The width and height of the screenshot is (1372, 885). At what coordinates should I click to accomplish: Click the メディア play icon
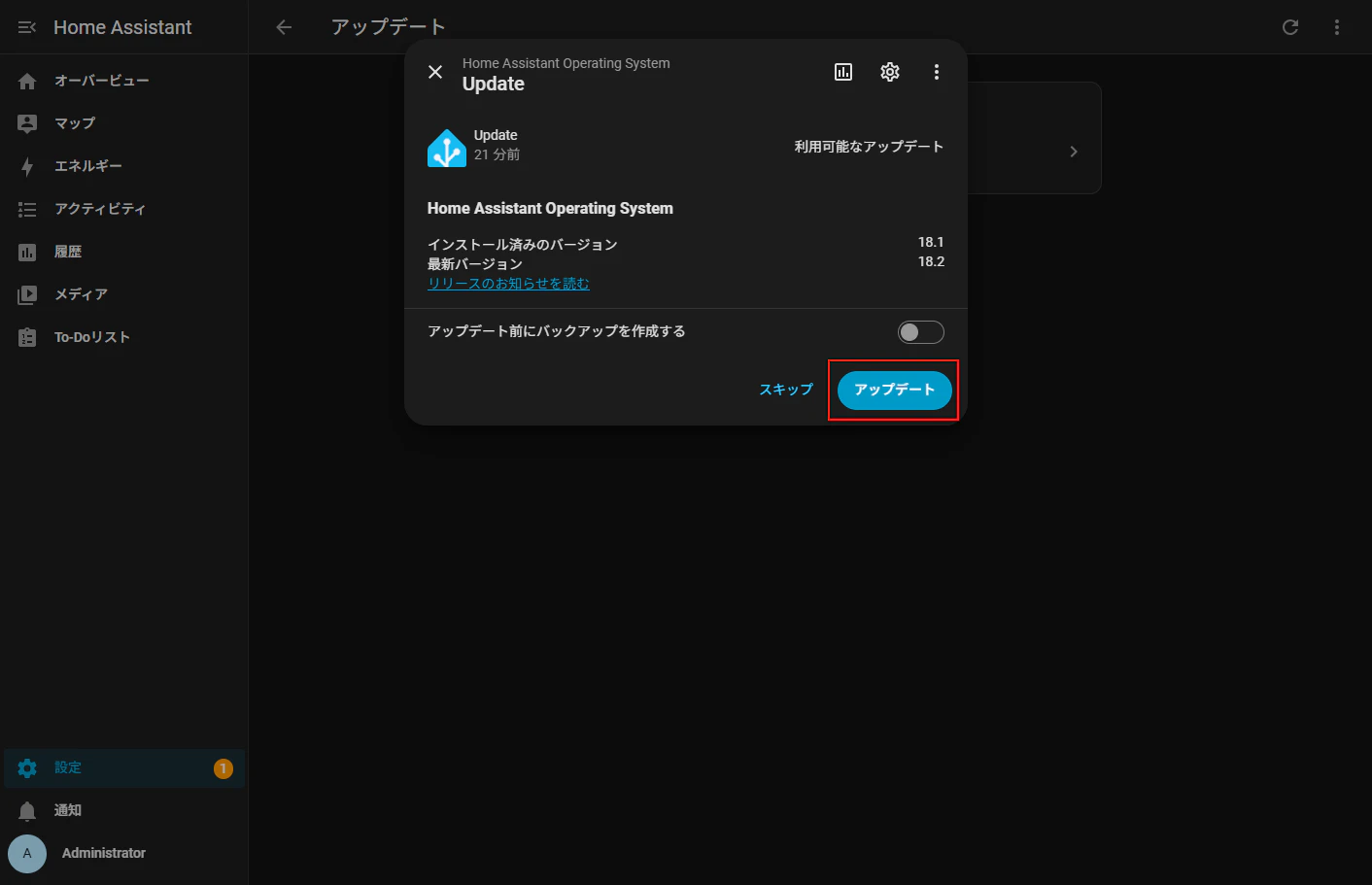pos(27,294)
